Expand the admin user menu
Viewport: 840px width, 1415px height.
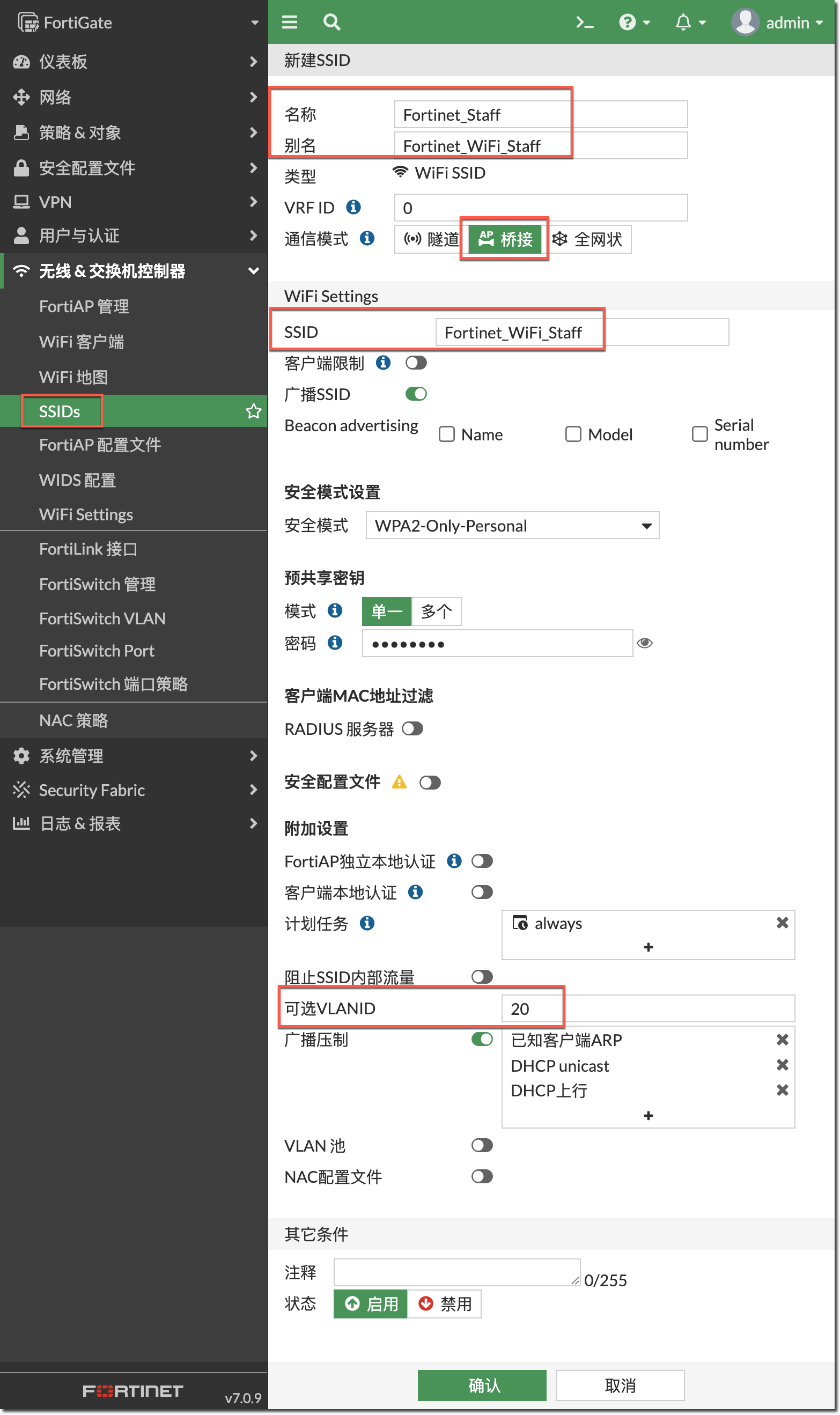click(777, 23)
